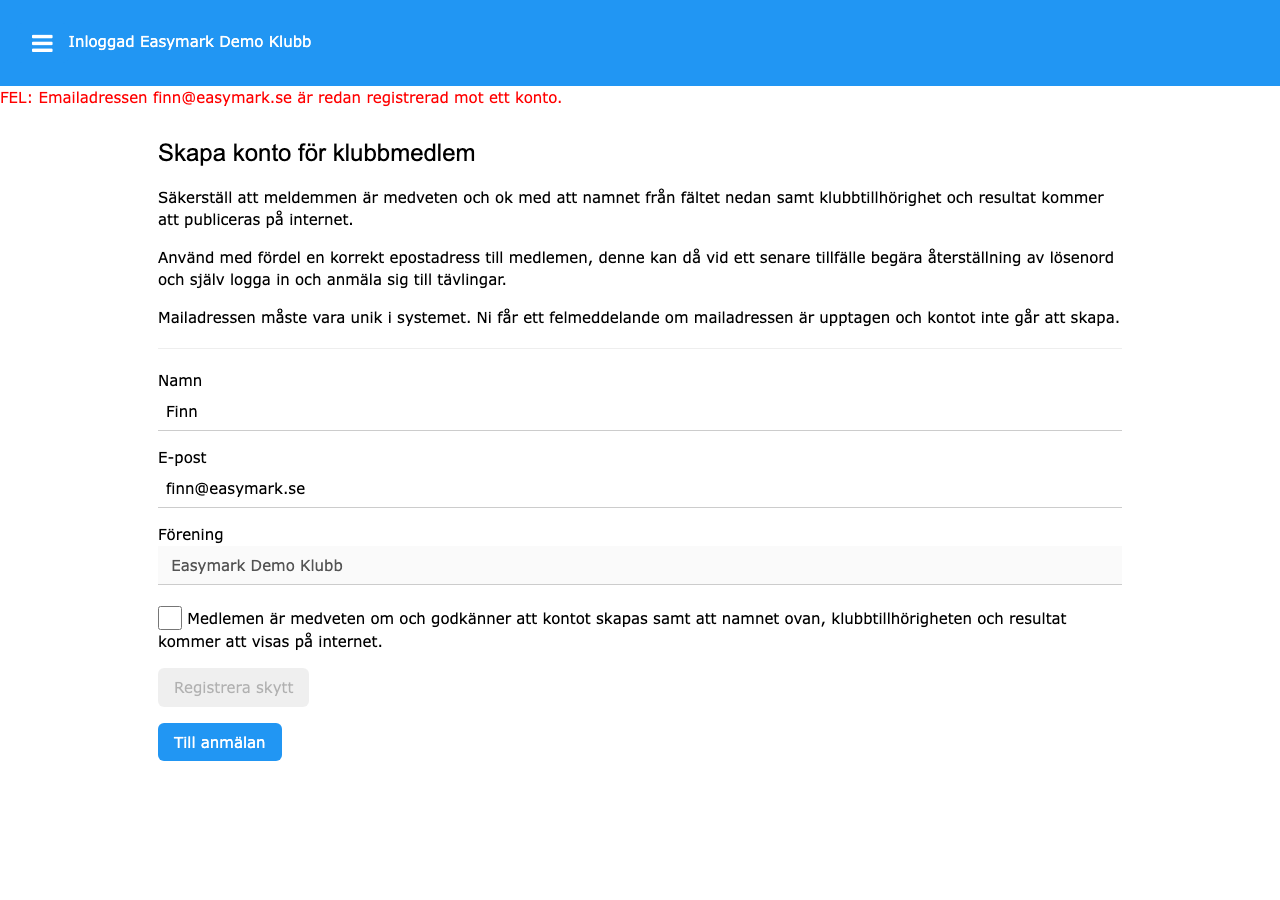This screenshot has width=1280, height=900.
Task: Click the email address shown in the error text
Action: click(218, 98)
